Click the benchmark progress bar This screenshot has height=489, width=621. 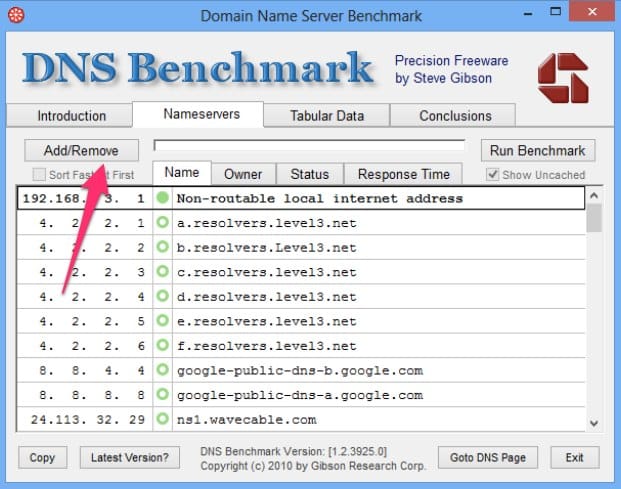click(x=309, y=146)
